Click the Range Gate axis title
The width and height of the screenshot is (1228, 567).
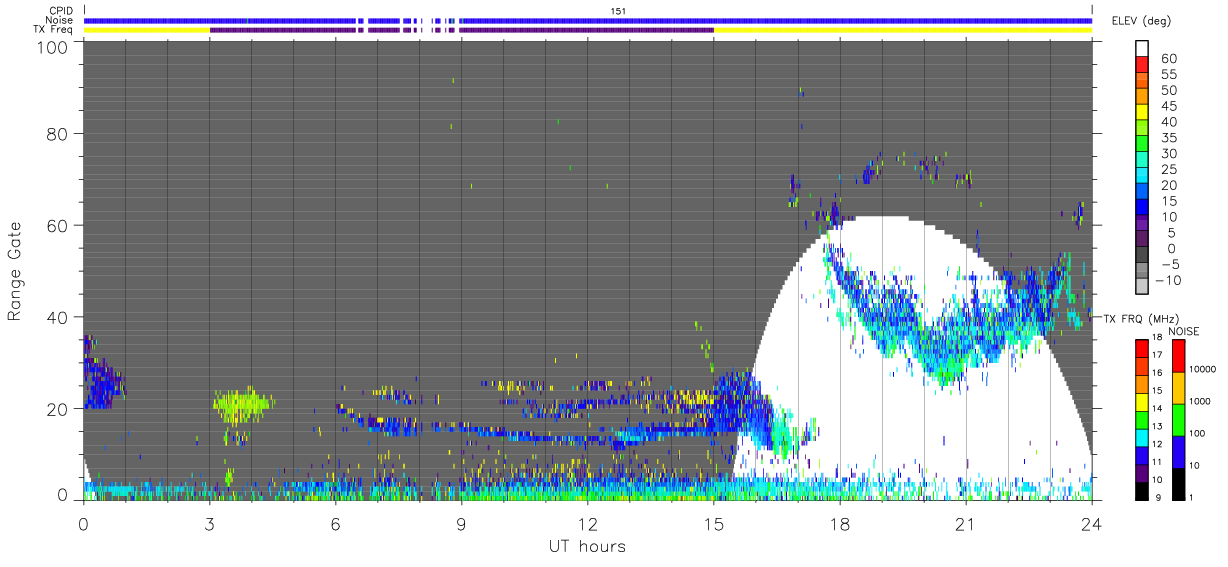(15, 272)
